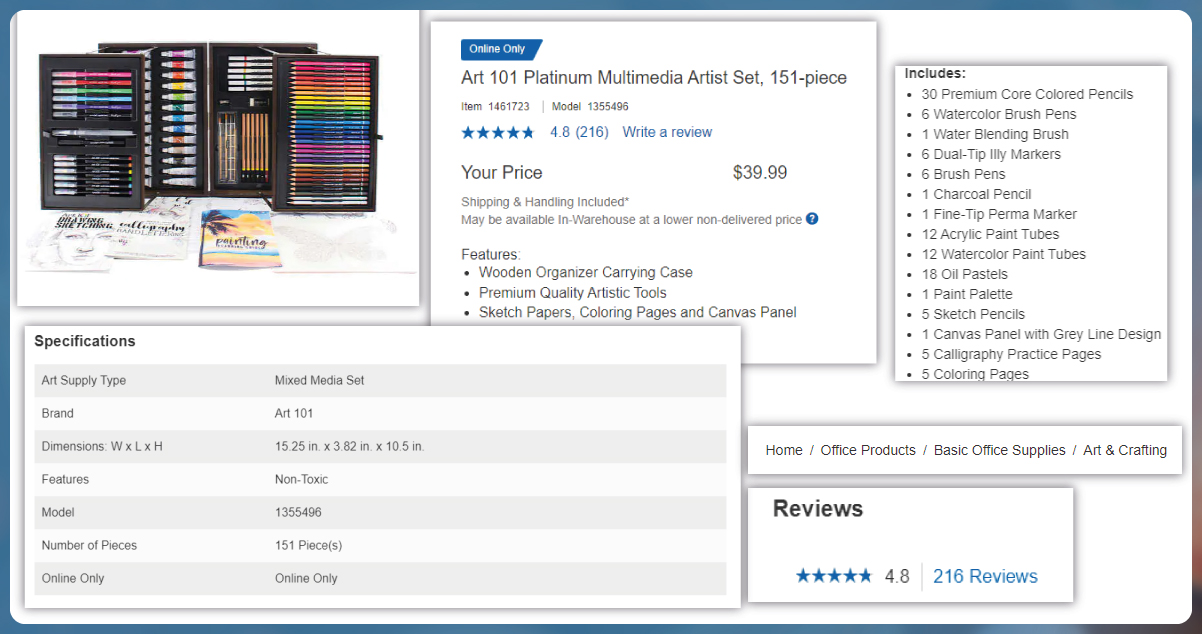
Task: Click the Specifications heading
Action: pyautogui.click(x=85, y=341)
